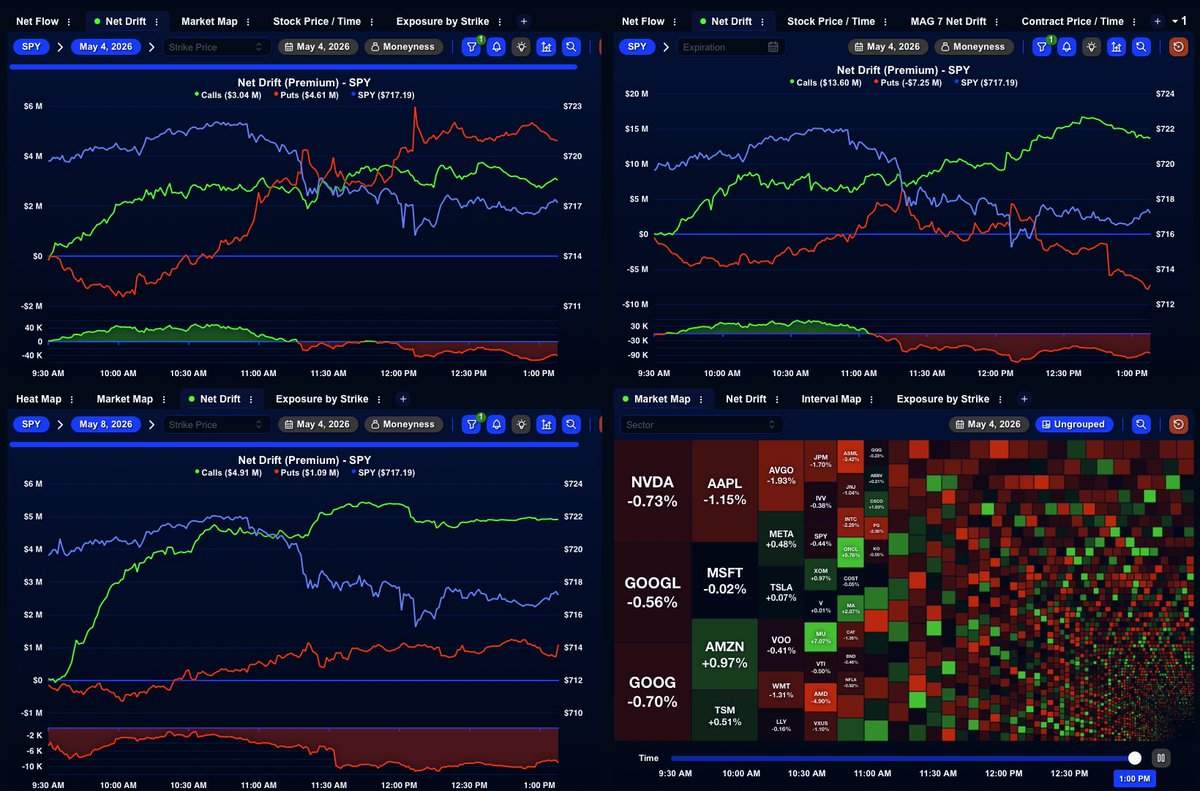Open search icon in Market Map panel

tap(1141, 424)
